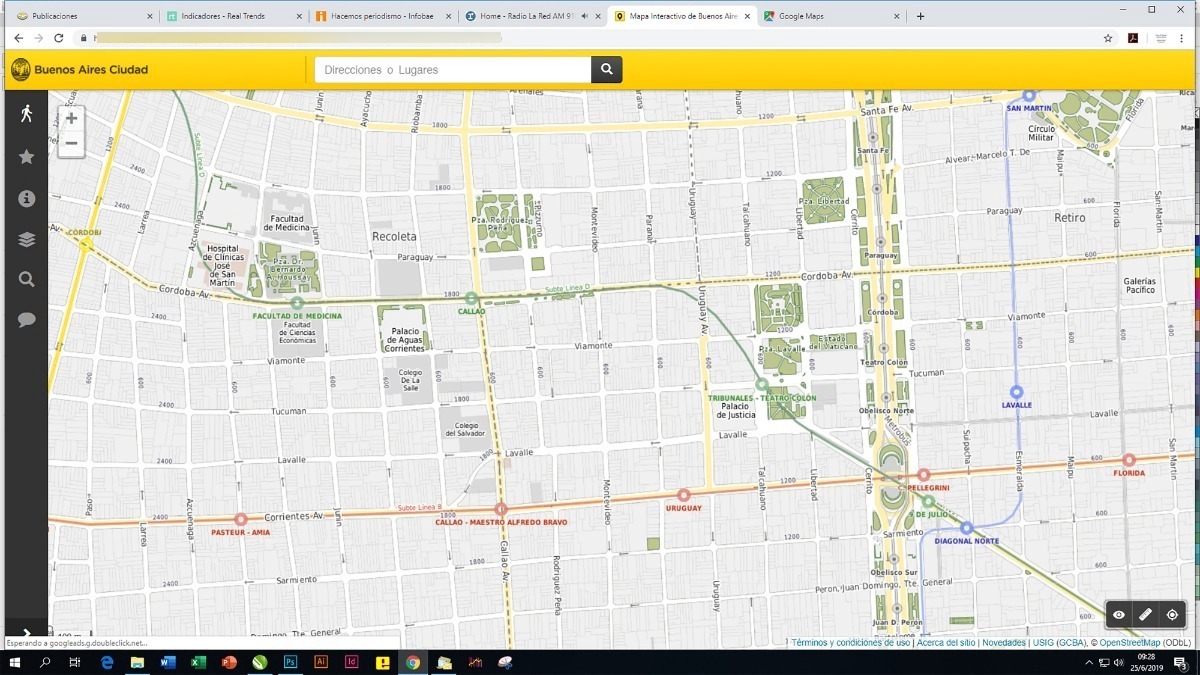Switch to the Infobae tab
This screenshot has width=1200, height=675.
click(381, 16)
